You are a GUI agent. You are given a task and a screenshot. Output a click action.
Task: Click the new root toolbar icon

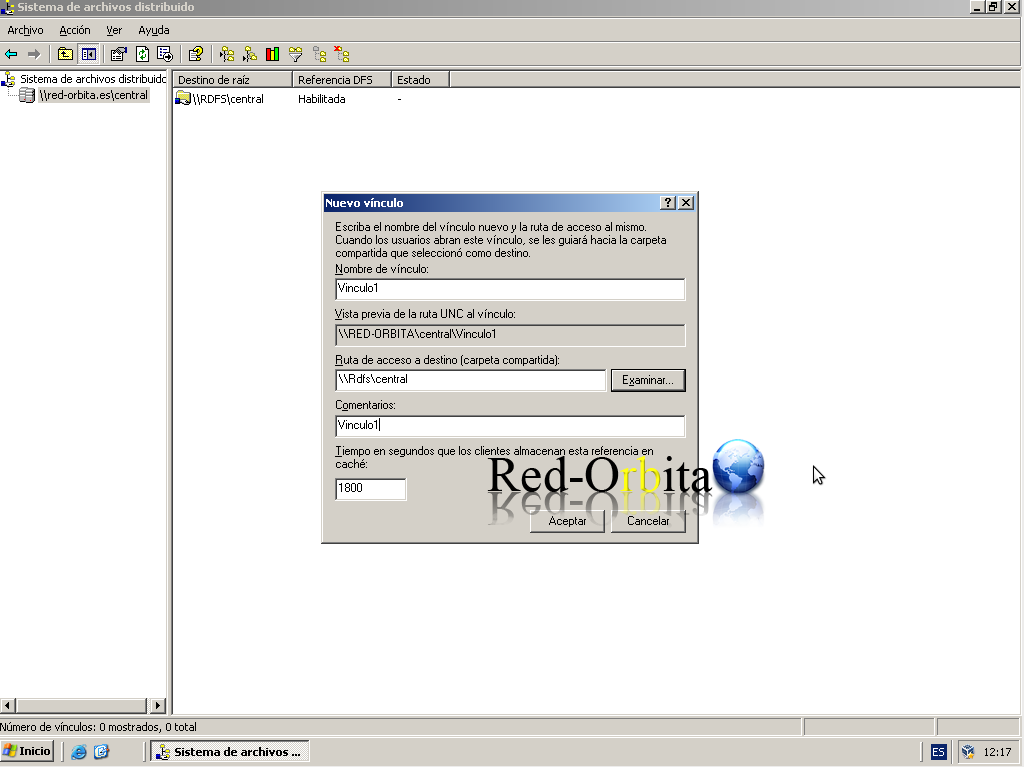[227, 54]
